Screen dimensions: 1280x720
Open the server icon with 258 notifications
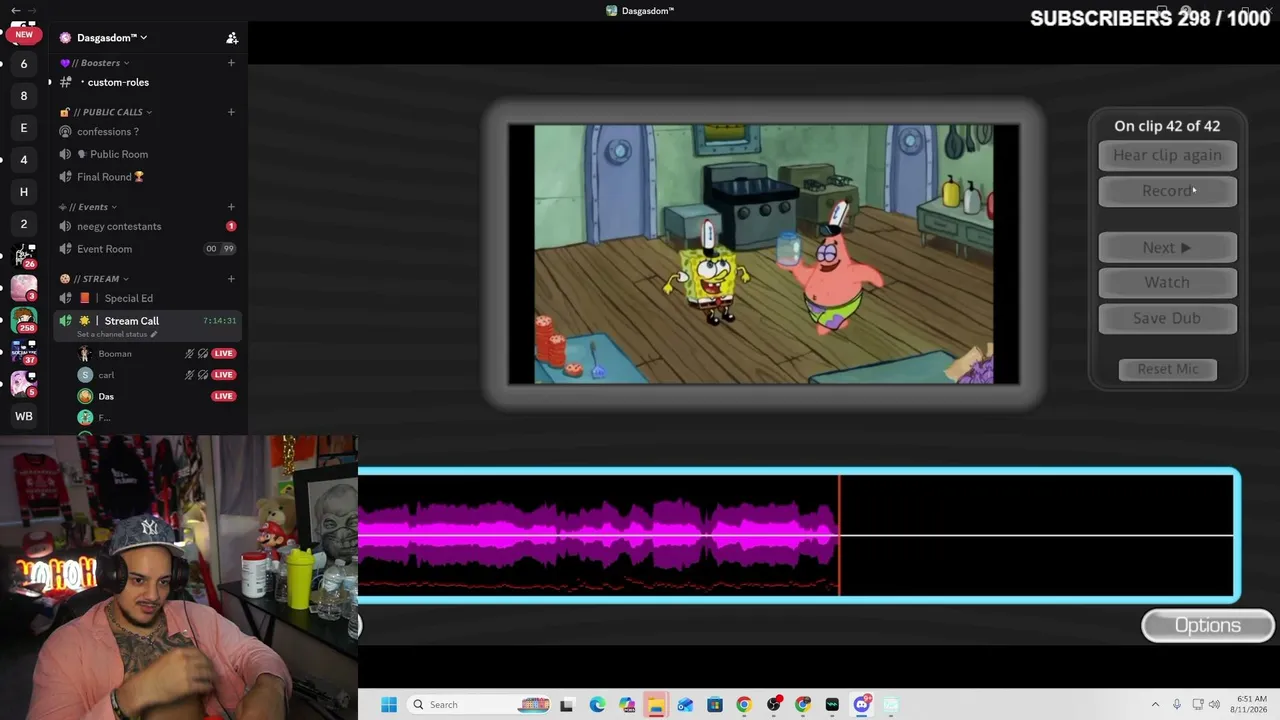(x=24, y=320)
